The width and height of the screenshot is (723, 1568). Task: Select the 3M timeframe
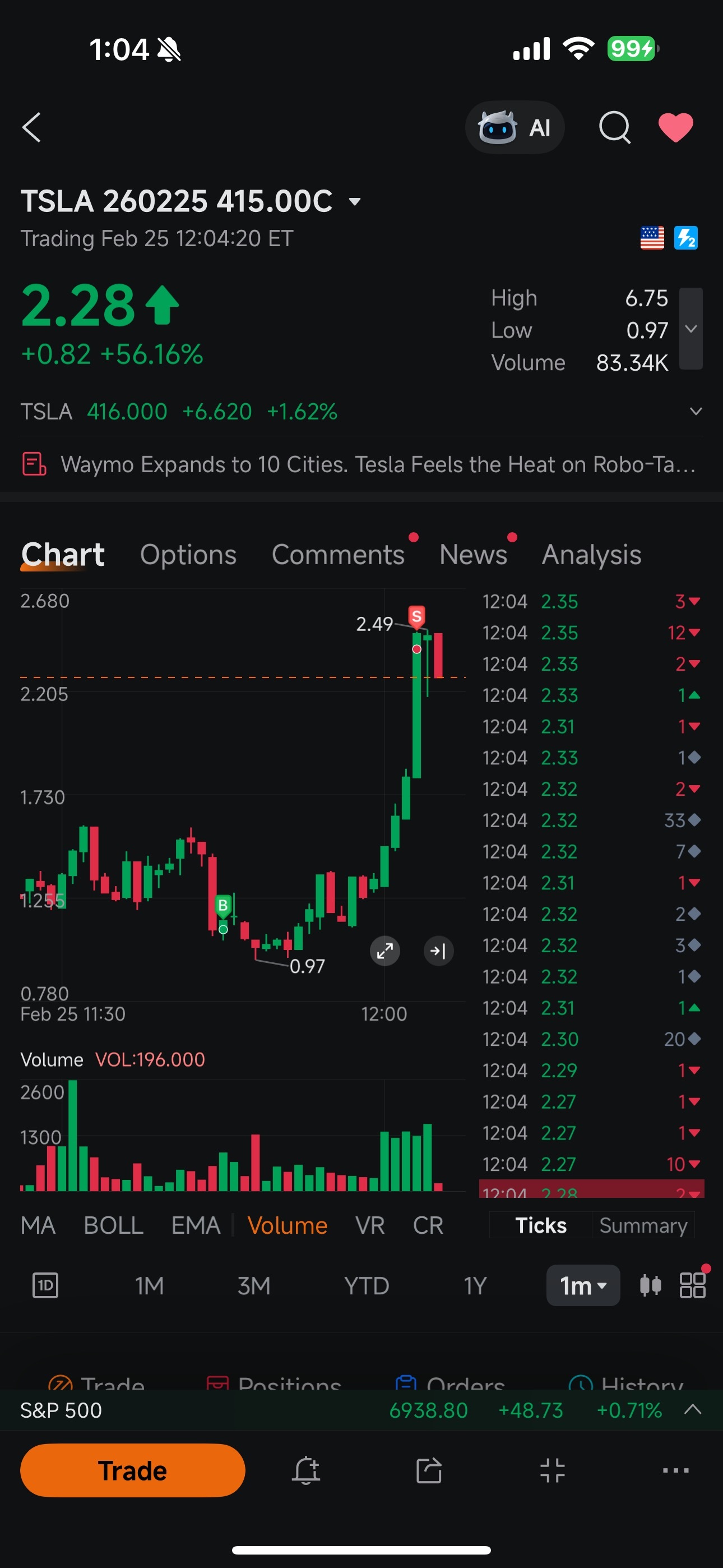(x=253, y=1285)
